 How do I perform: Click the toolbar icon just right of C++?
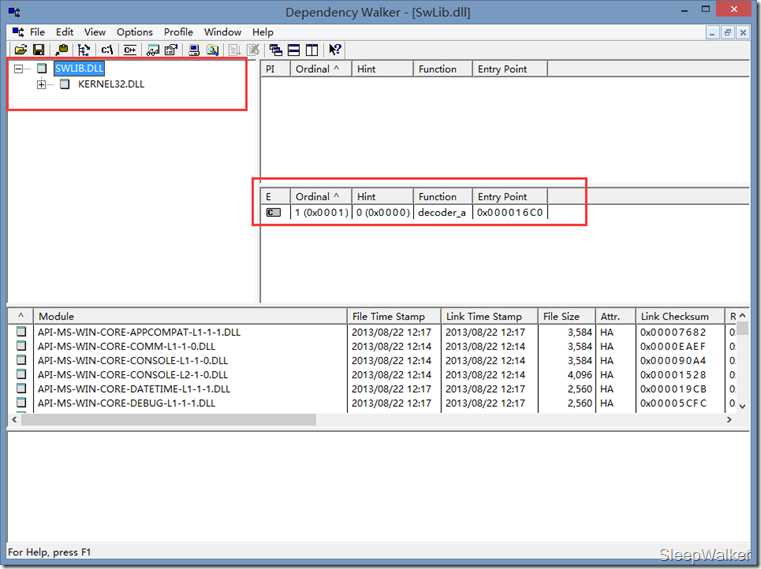(x=153, y=50)
